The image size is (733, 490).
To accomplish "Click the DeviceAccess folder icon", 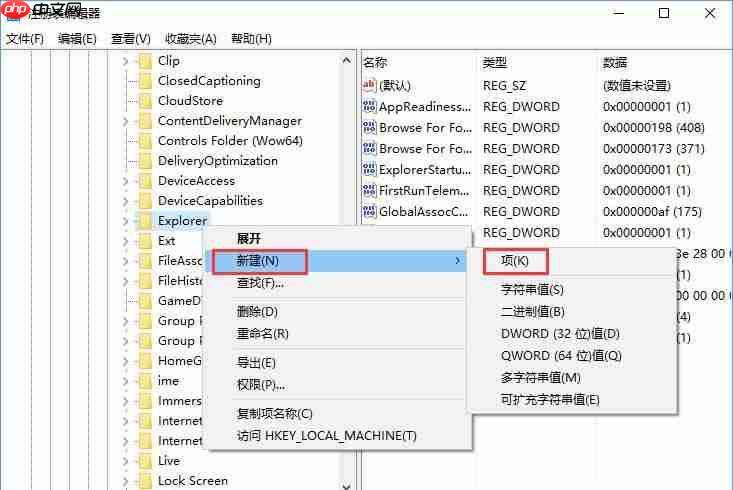I will (x=145, y=181).
